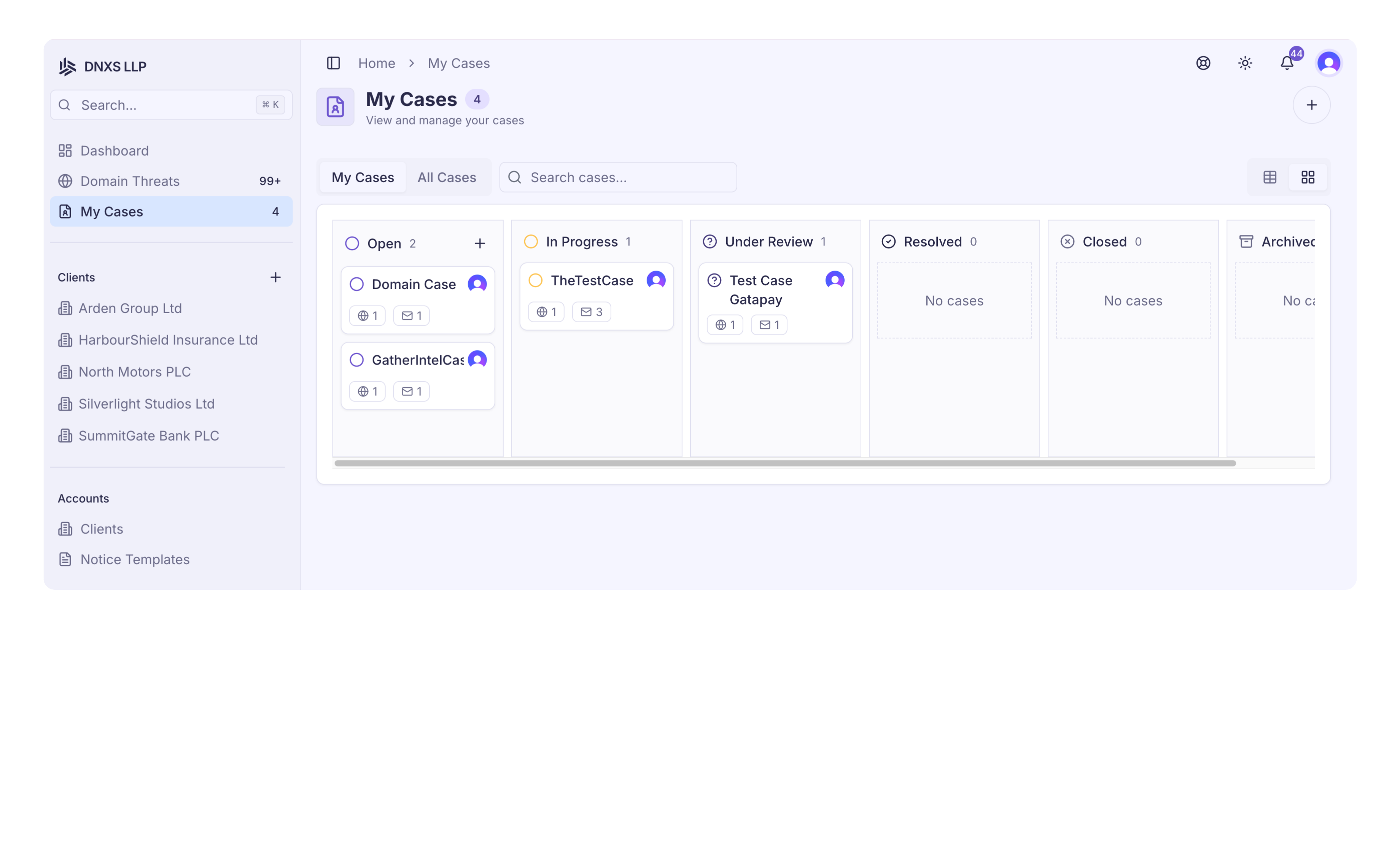This screenshot has width=1400, height=844.
Task: Click the TheTestCase status circle icon
Action: coord(535,281)
